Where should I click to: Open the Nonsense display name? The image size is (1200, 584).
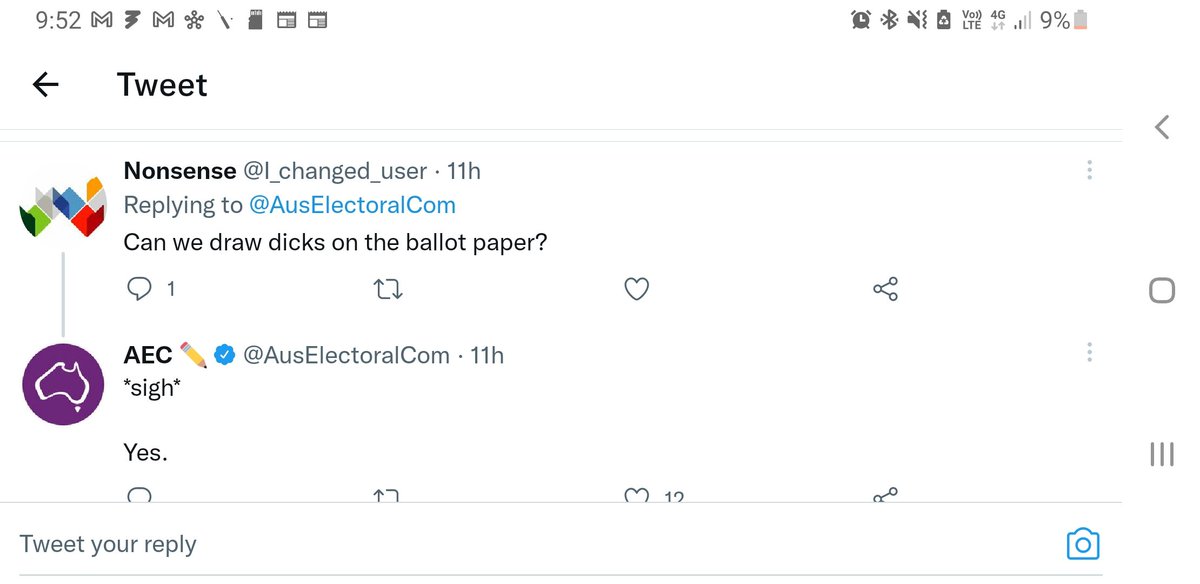[180, 171]
